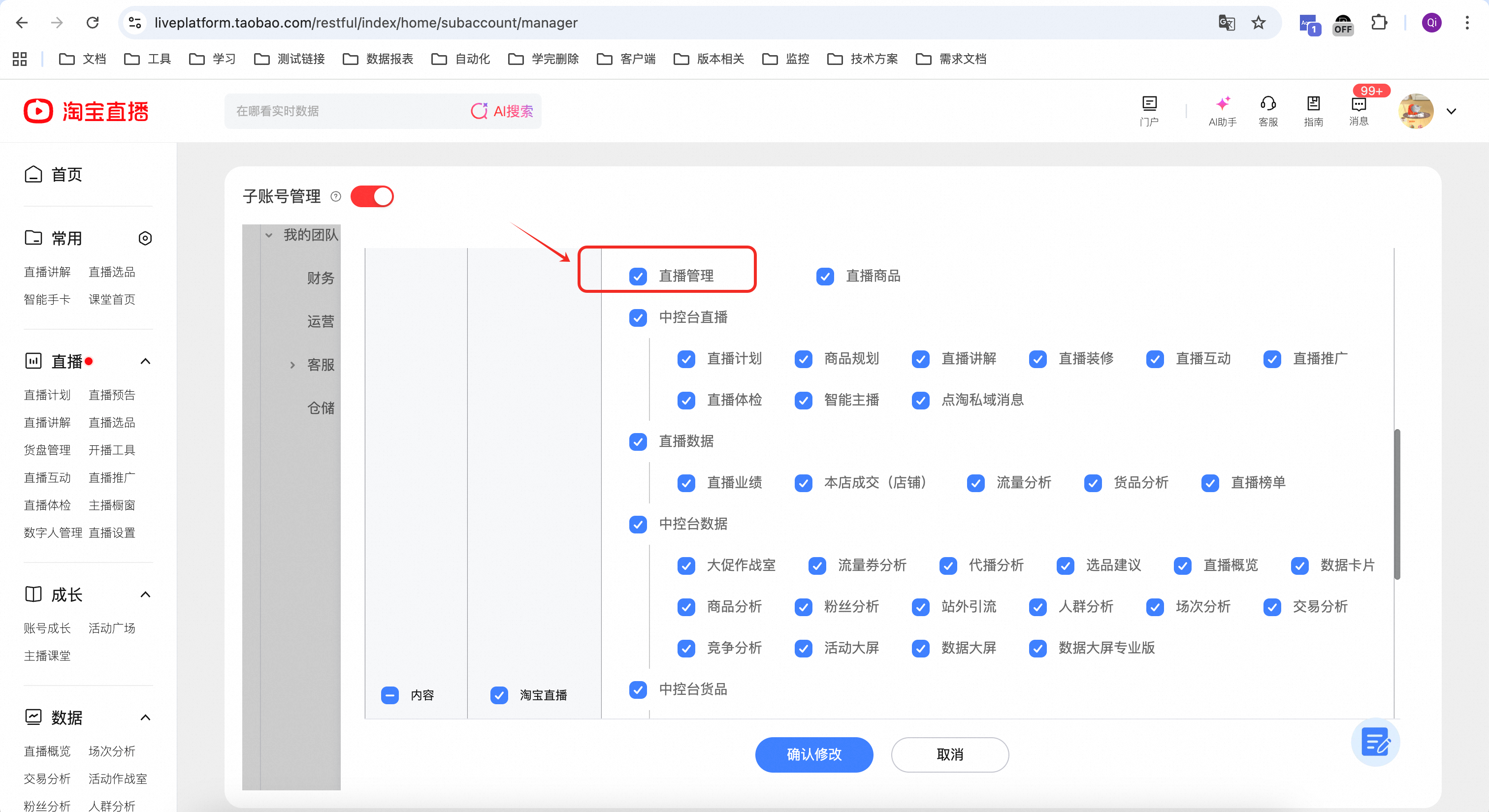Uncheck the 直播装修 checkbox

1037,359
